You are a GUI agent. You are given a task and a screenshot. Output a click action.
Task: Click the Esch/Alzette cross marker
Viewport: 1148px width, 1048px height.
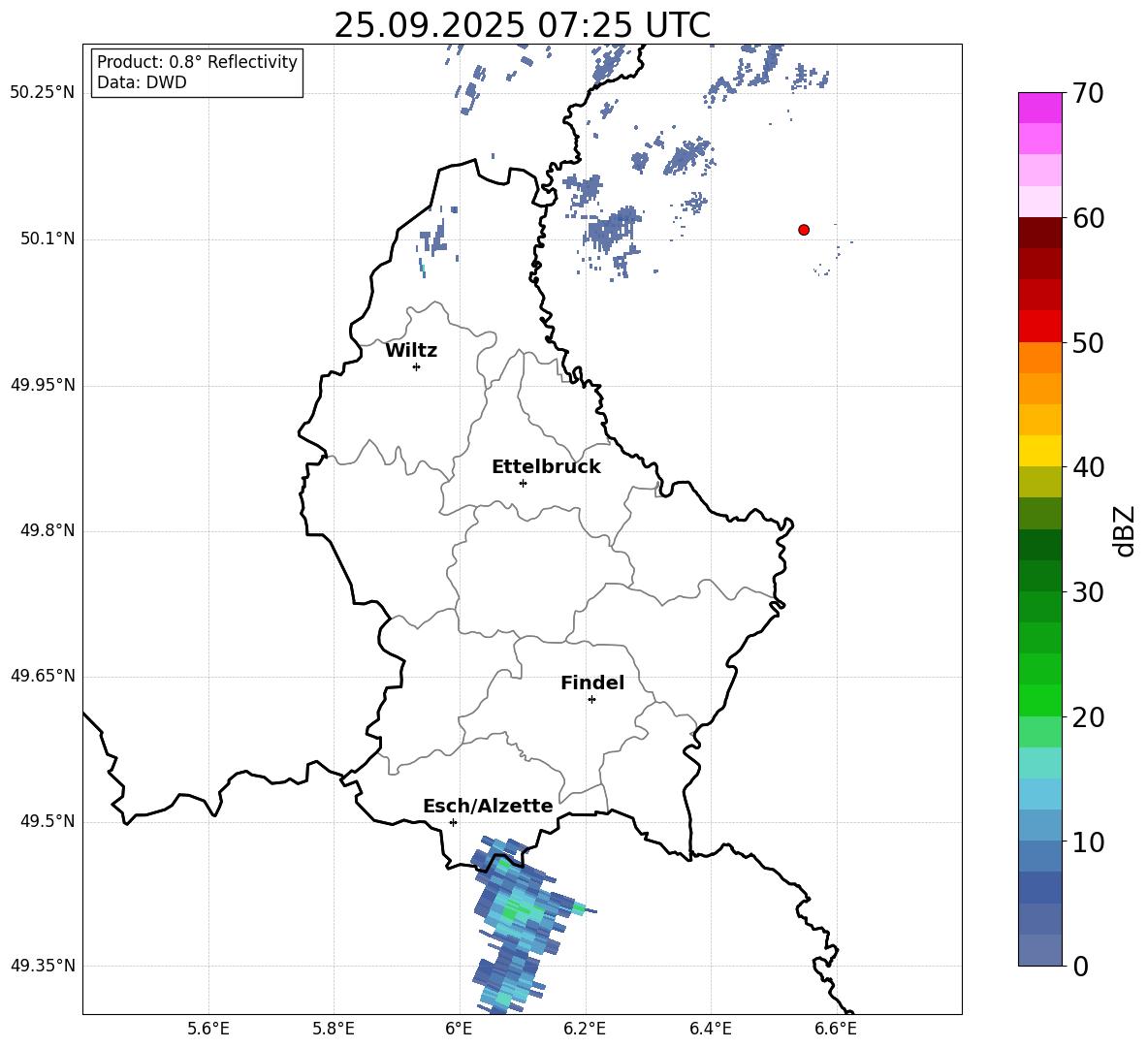pos(453,822)
